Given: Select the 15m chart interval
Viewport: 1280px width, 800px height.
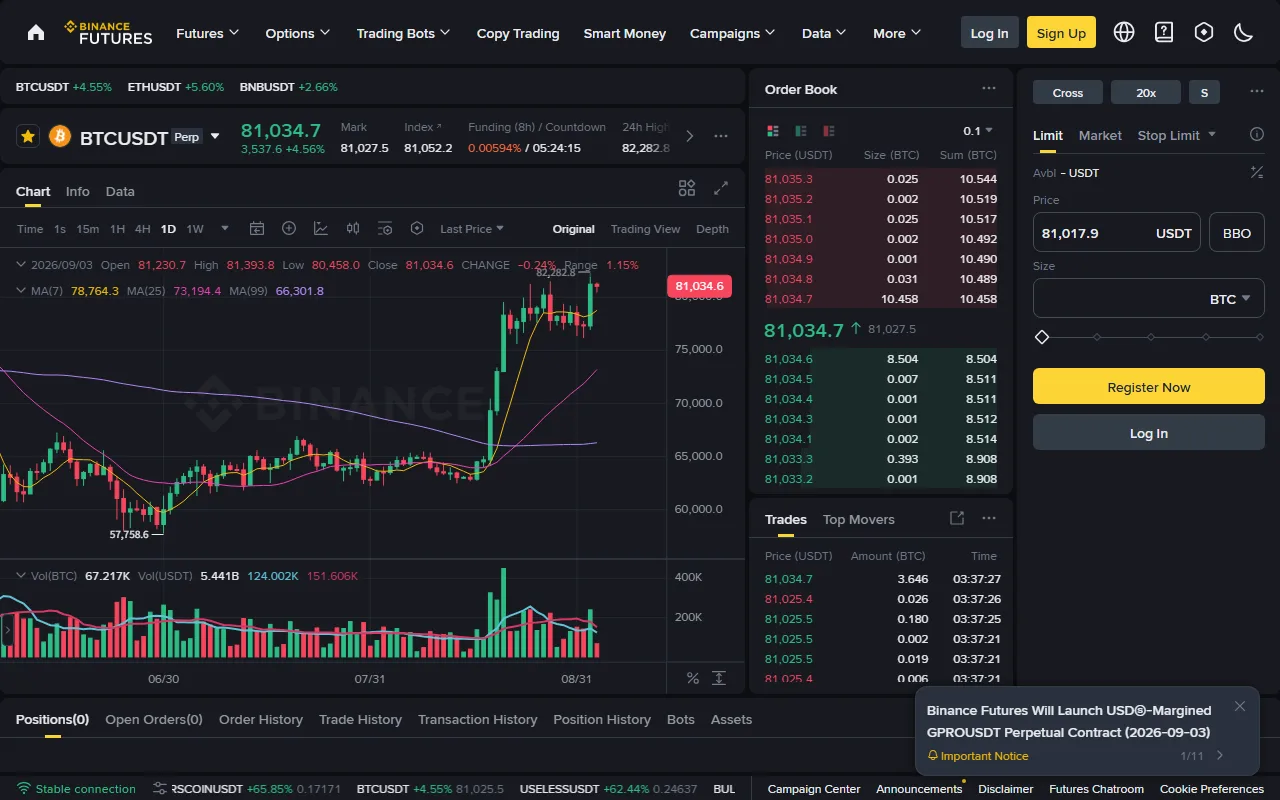Looking at the screenshot, I should pos(88,229).
